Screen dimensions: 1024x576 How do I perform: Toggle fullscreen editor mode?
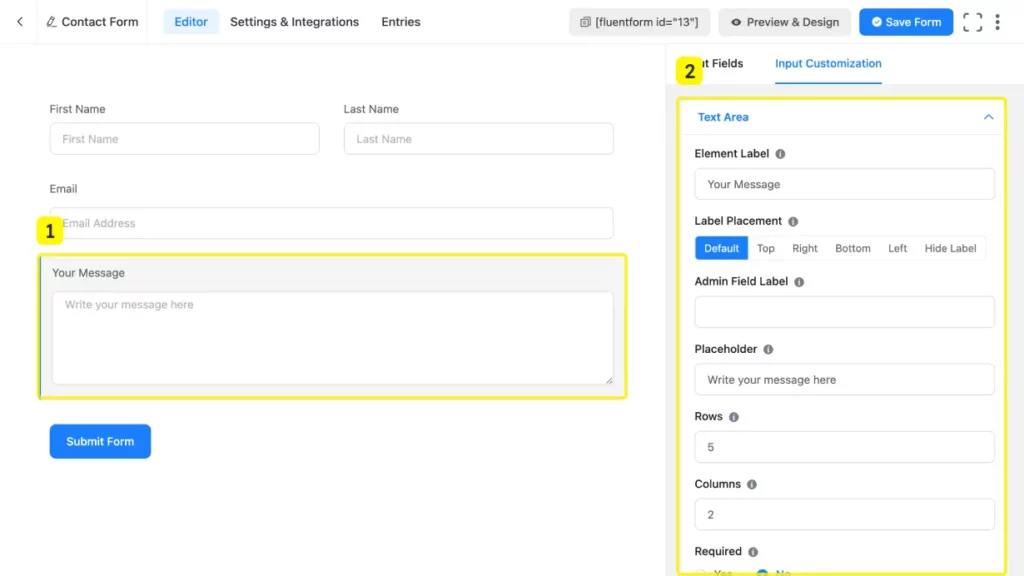click(972, 22)
